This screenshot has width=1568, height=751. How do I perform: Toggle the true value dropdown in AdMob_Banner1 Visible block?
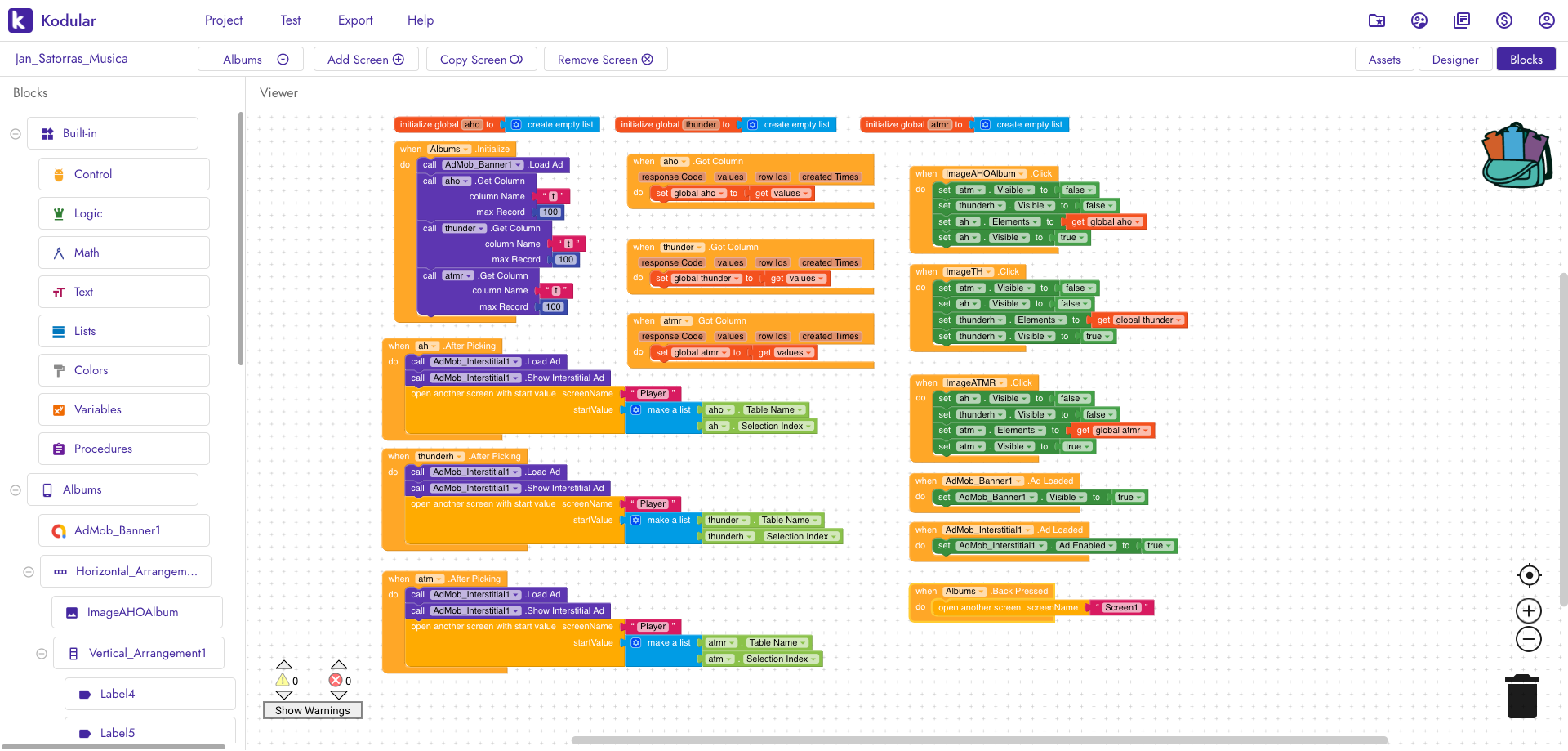1139,498
